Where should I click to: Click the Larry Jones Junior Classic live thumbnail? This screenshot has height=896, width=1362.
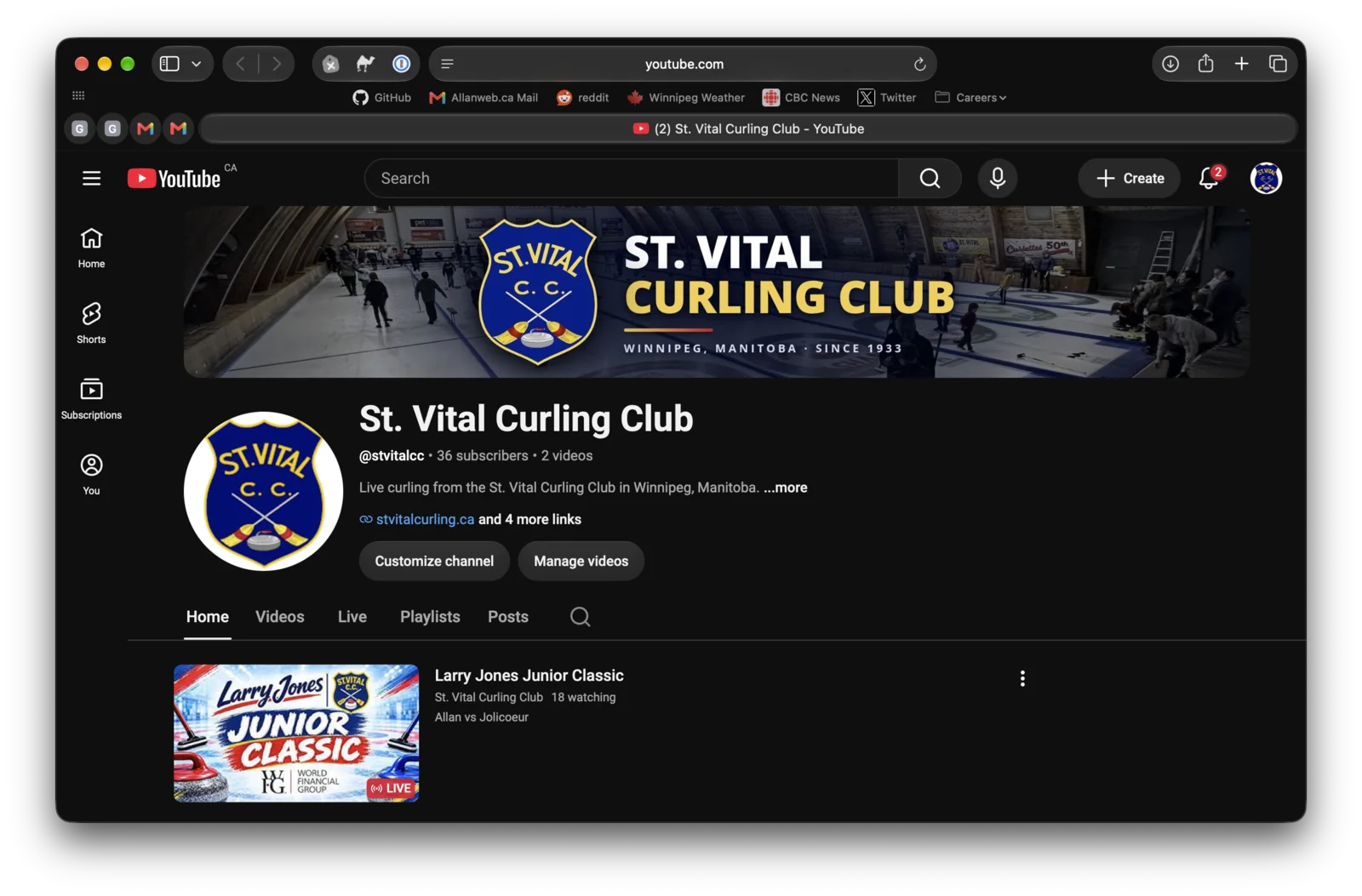point(296,733)
